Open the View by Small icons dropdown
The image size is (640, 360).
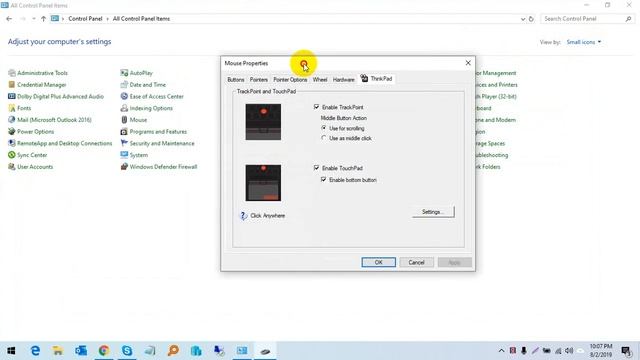[584, 42]
